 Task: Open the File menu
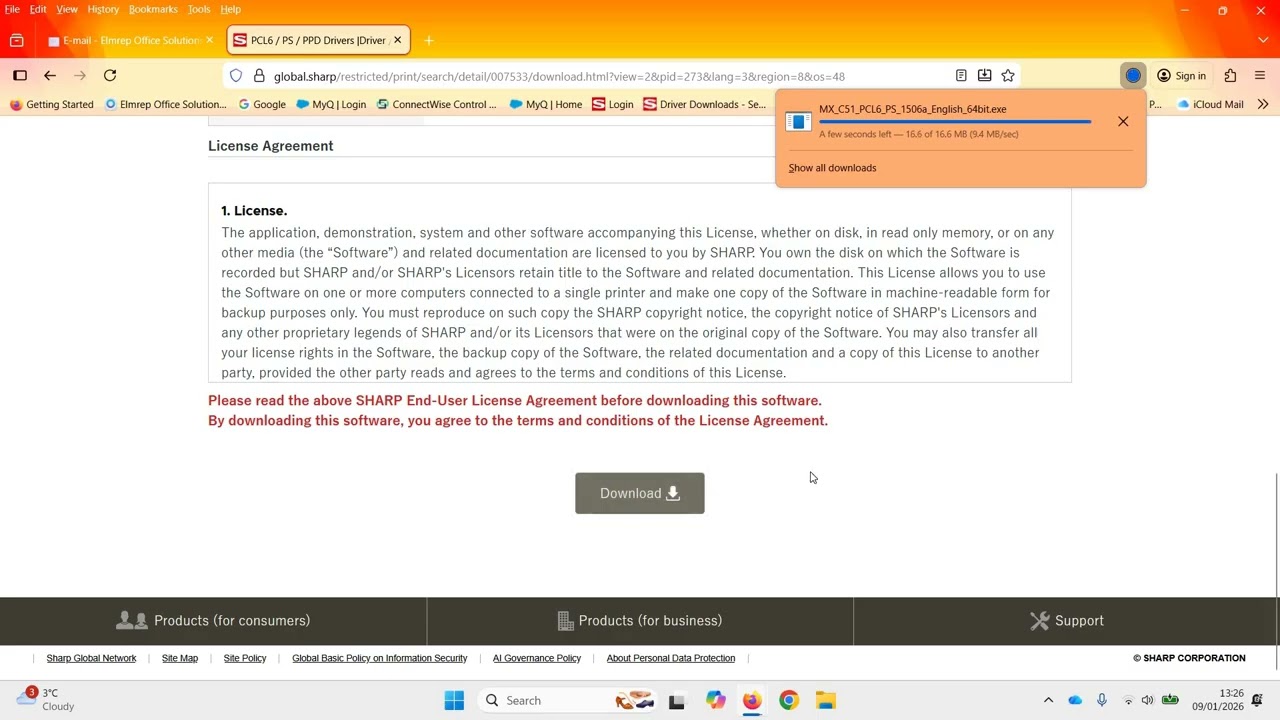[12, 9]
